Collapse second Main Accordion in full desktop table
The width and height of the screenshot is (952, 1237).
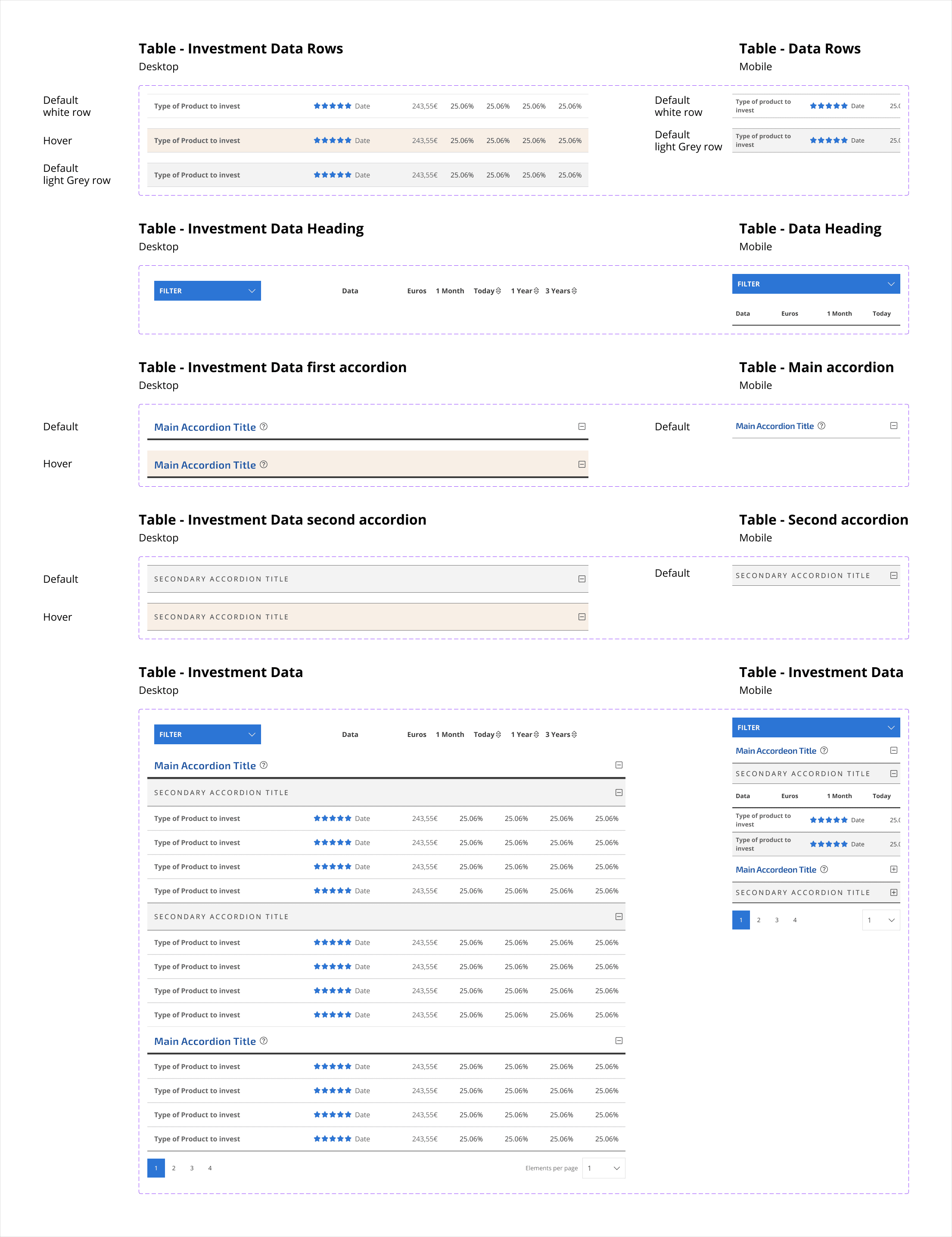pyautogui.click(x=619, y=1041)
